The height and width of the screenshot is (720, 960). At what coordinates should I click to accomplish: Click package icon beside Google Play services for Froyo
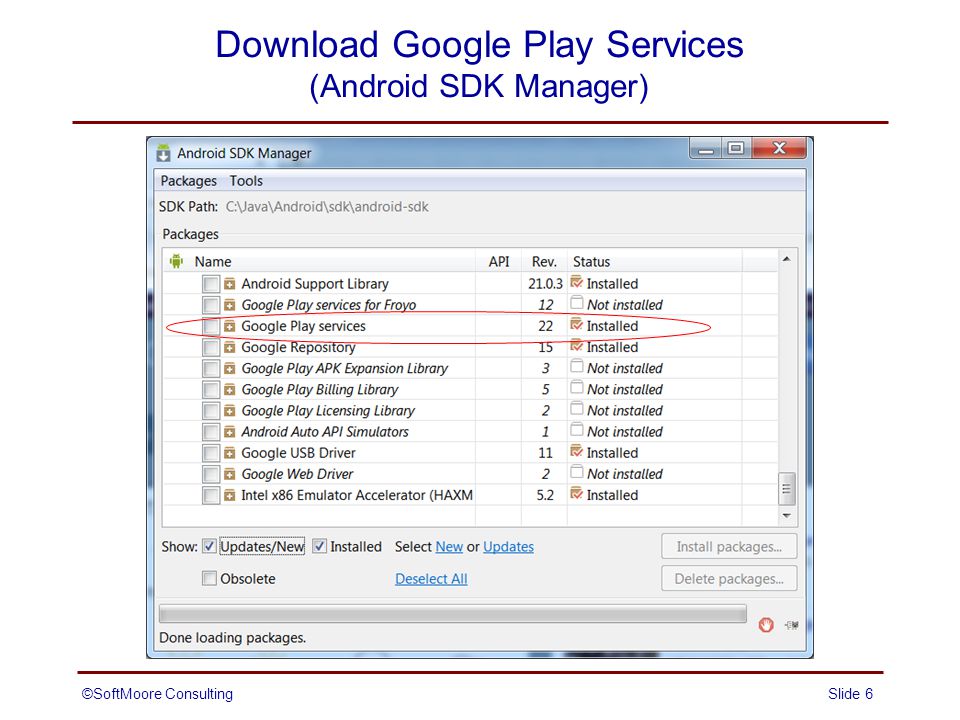tap(230, 305)
